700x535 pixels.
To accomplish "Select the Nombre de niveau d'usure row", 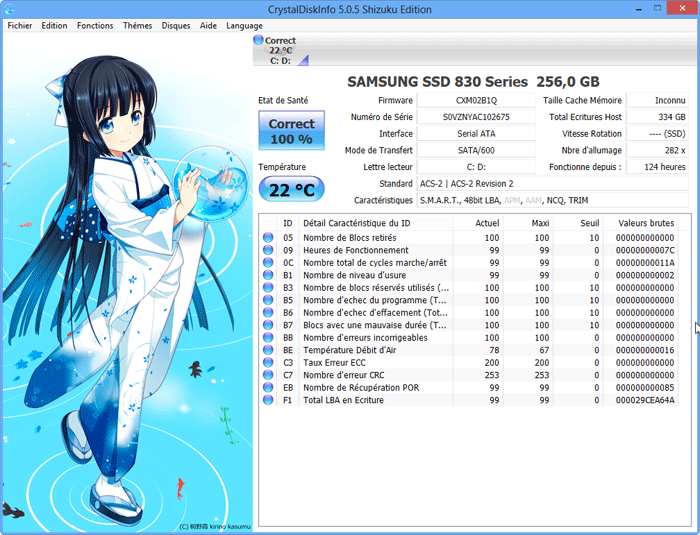I will point(469,275).
